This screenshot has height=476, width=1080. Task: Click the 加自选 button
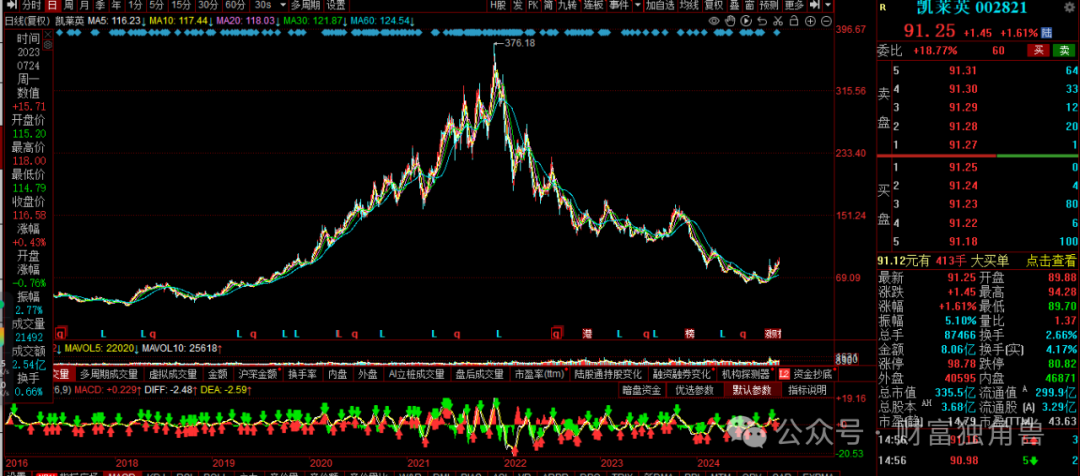click(660, 5)
